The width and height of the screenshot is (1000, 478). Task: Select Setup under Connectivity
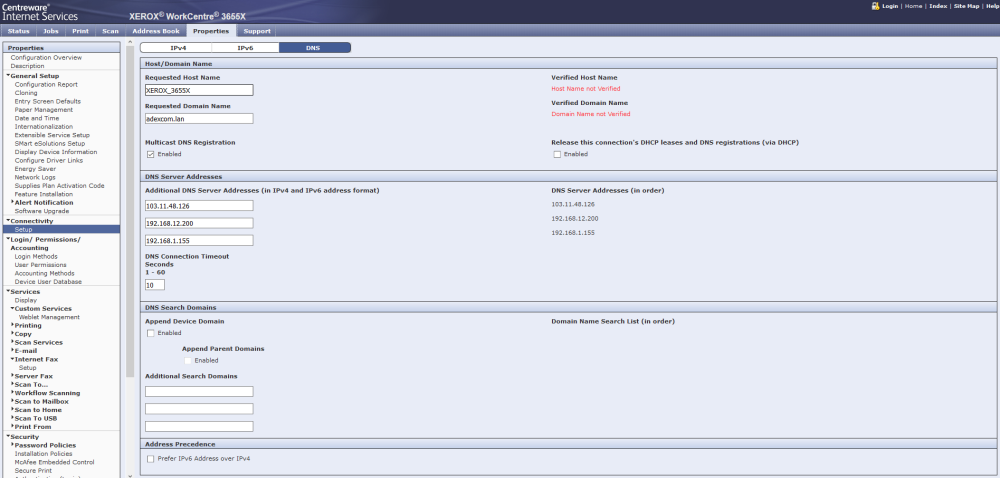(x=61, y=229)
